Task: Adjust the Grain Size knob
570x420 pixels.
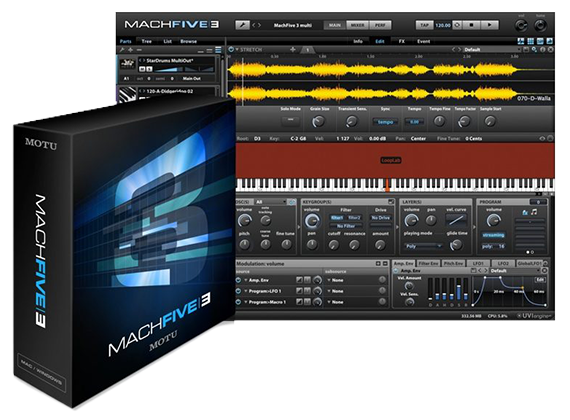Action: click(x=319, y=121)
